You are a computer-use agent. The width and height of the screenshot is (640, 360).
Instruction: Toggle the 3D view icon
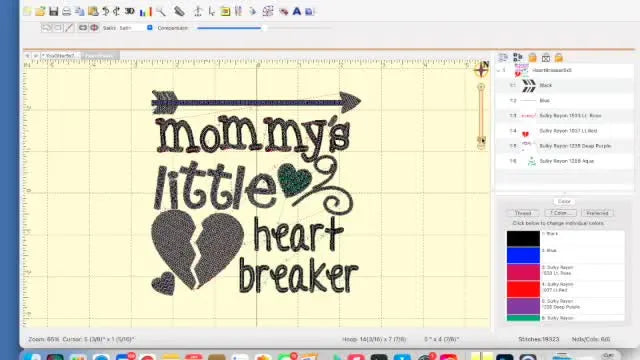click(x=130, y=11)
